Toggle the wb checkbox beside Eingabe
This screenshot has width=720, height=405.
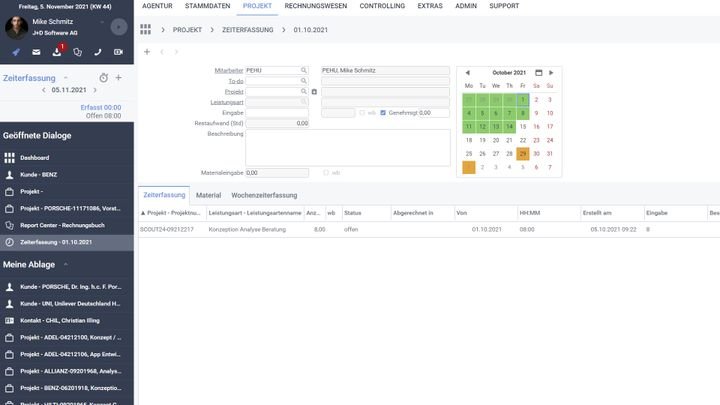click(x=361, y=112)
